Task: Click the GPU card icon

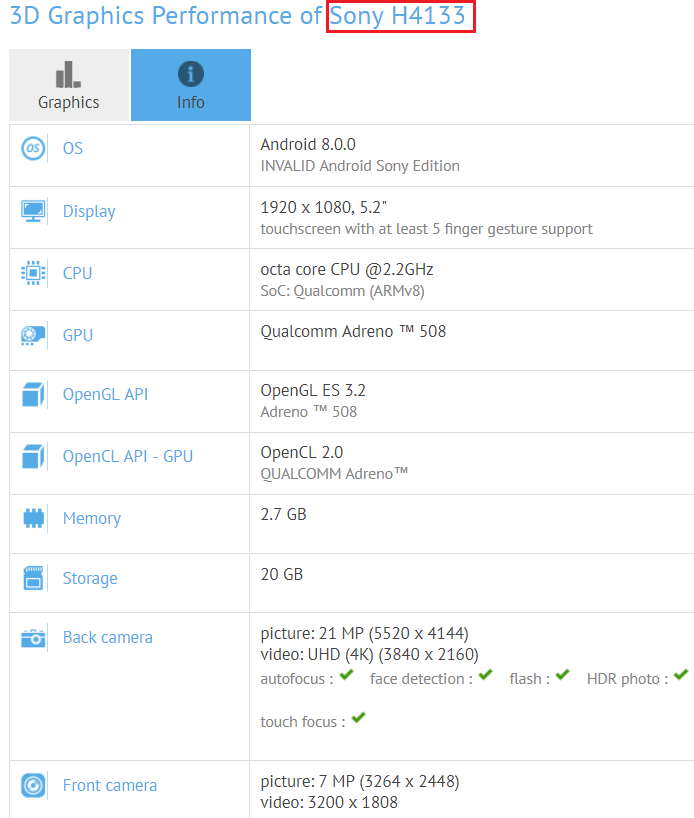Action: tap(33, 335)
